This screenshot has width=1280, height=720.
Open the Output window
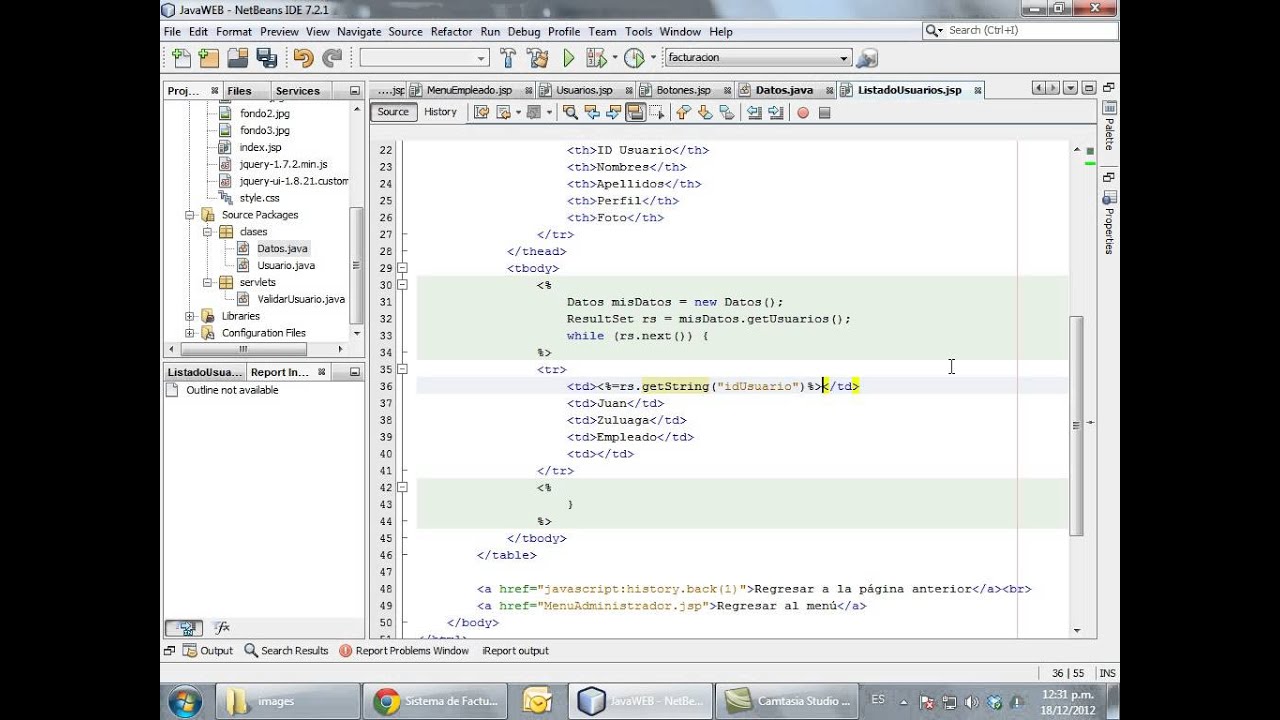(x=207, y=651)
